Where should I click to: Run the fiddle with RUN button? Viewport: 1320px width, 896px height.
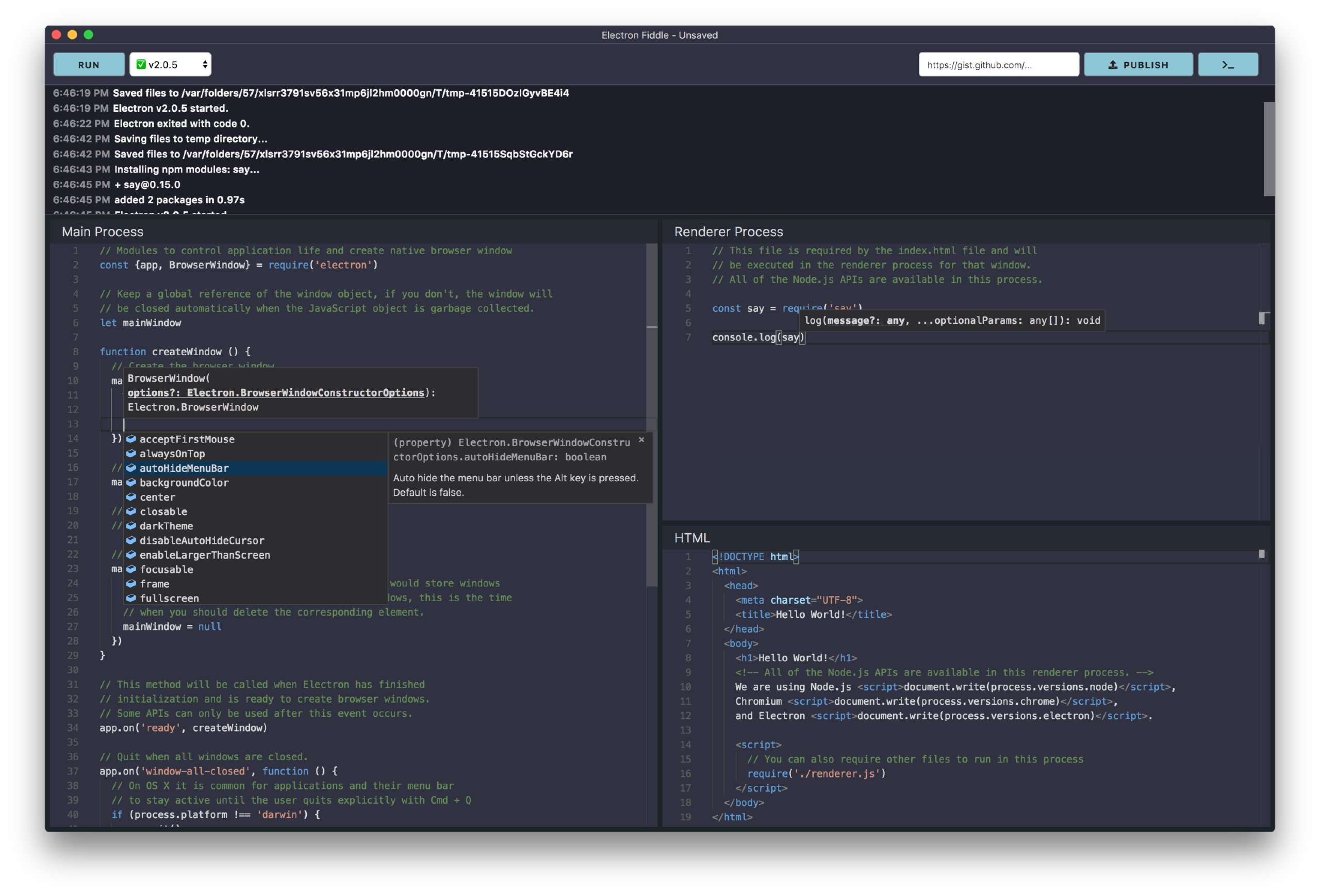click(x=89, y=65)
